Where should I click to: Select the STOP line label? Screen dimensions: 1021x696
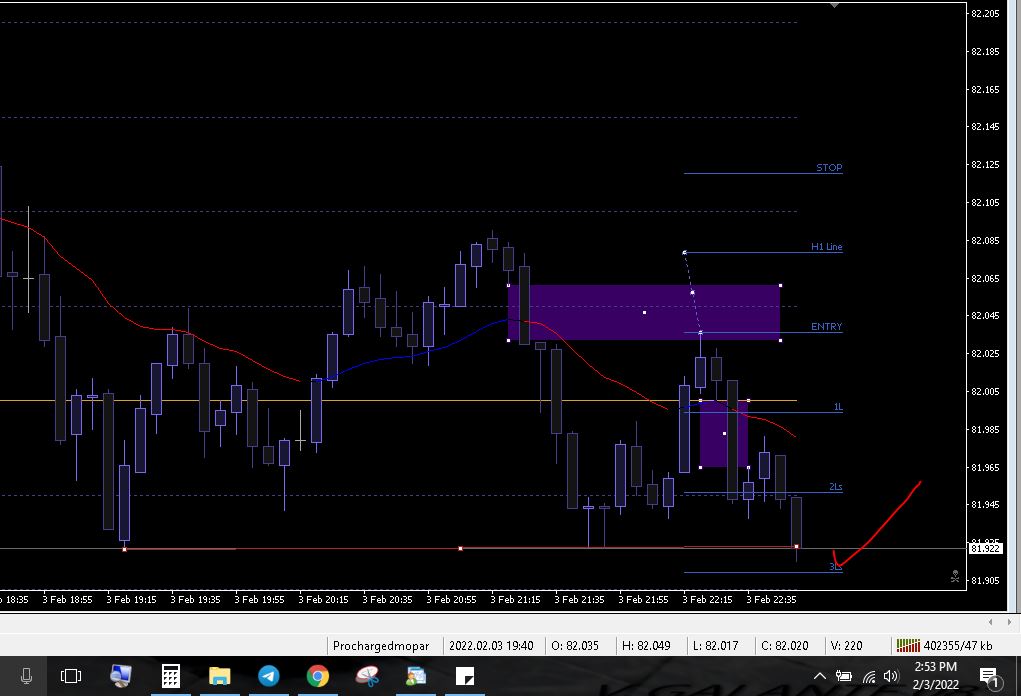[x=829, y=167]
